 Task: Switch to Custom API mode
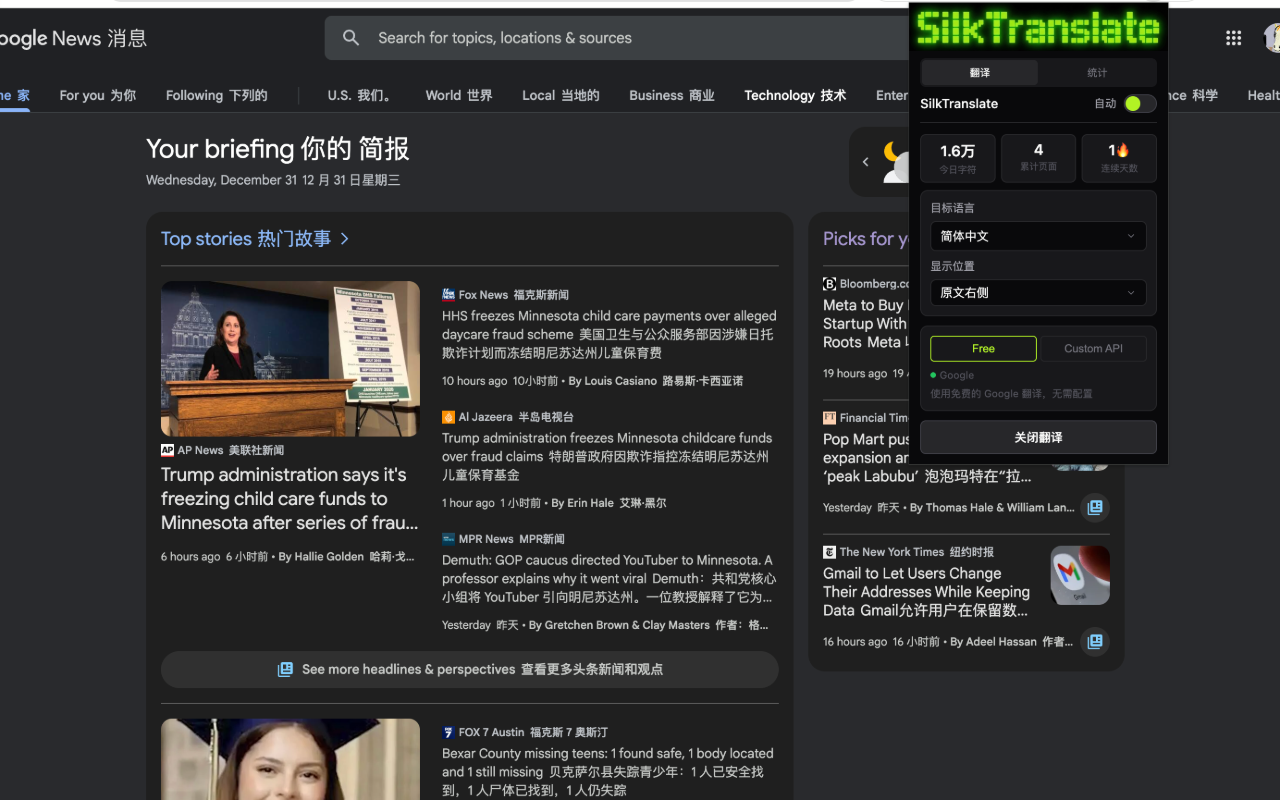click(x=1094, y=348)
